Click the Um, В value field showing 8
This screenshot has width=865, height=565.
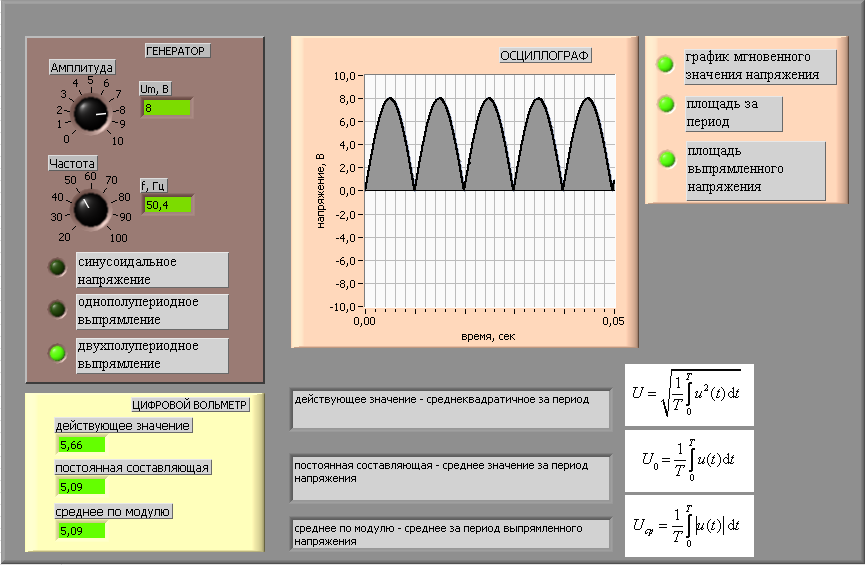167,108
